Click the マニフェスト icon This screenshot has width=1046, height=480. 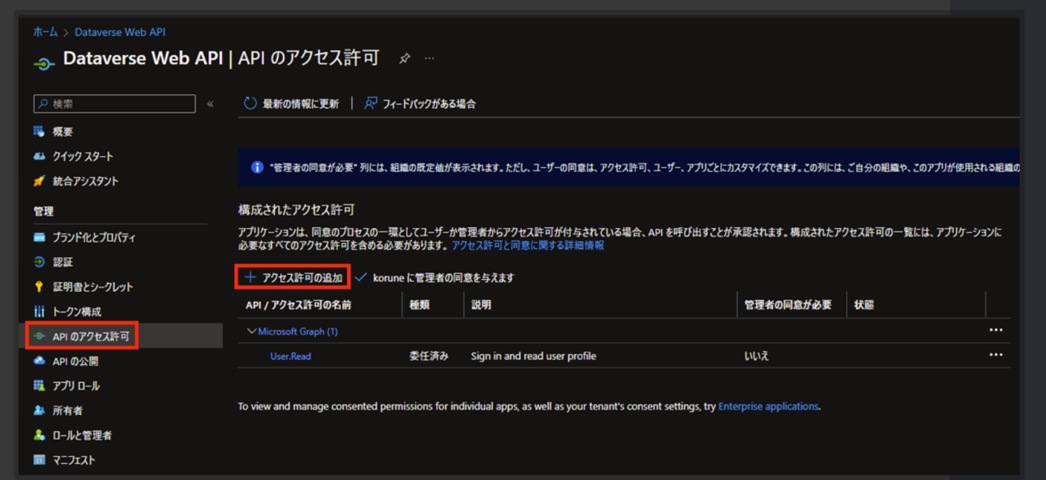[x=39, y=460]
